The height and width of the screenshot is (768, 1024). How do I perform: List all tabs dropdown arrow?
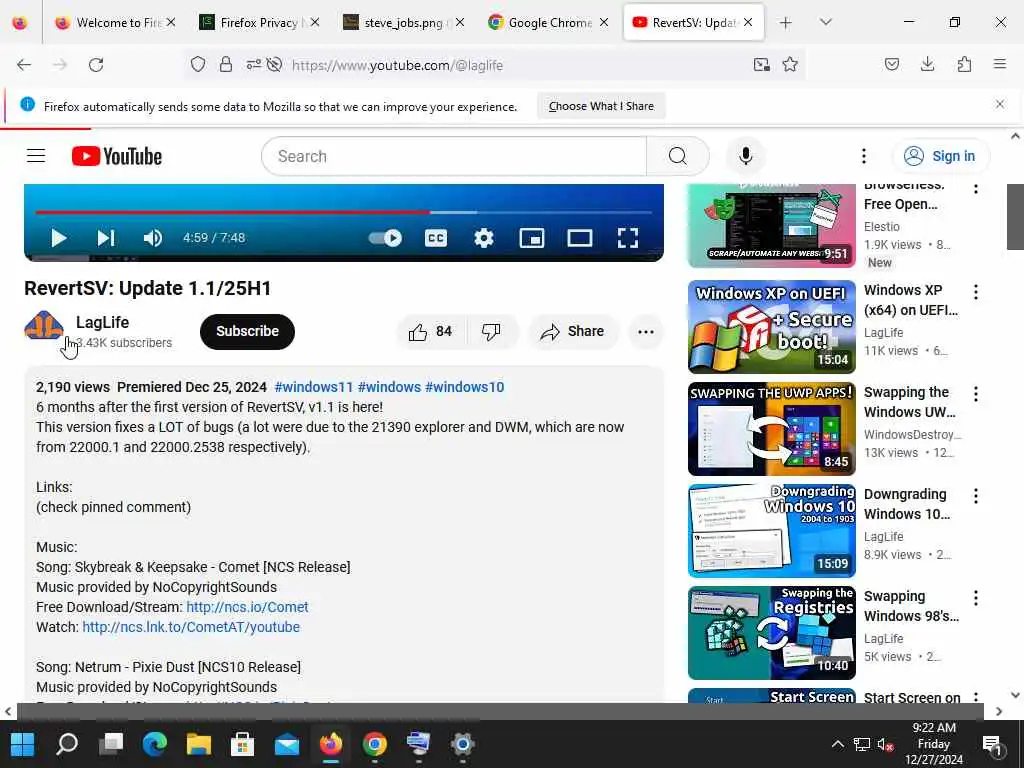(825, 22)
